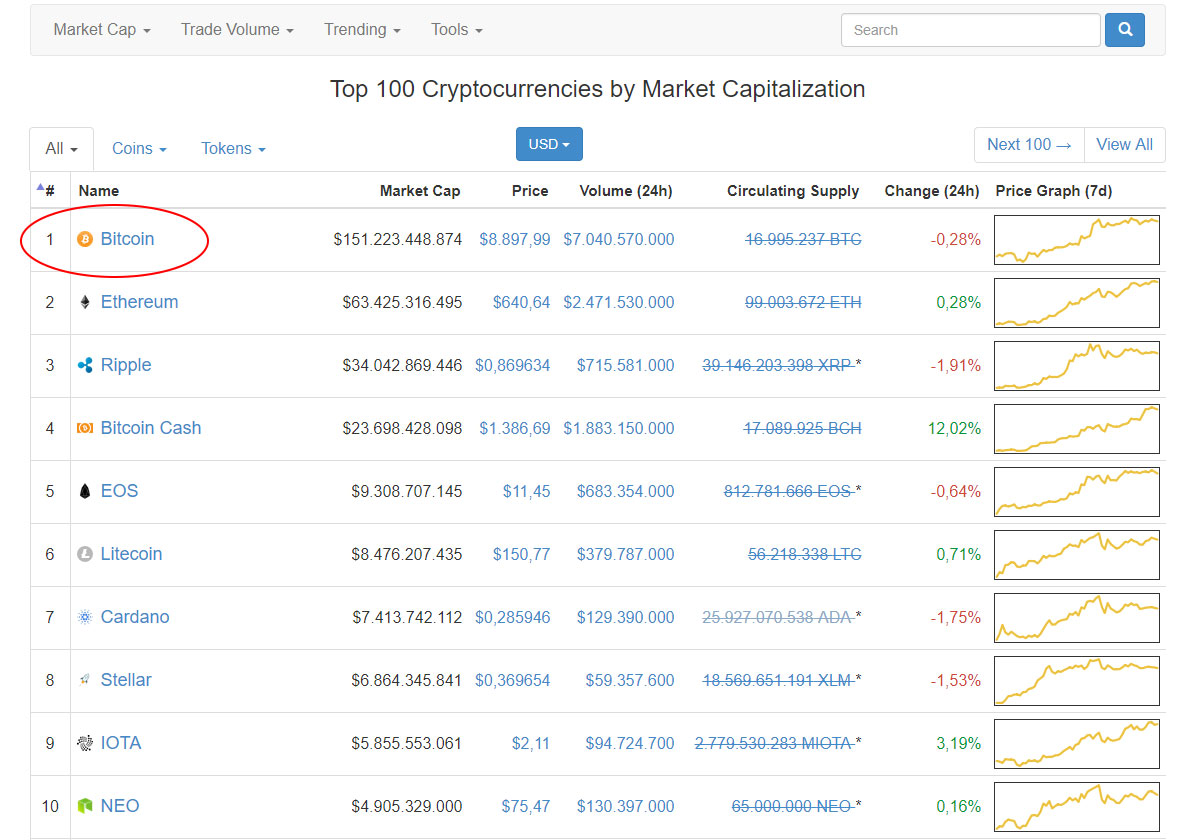The image size is (1189, 840).
Task: Open EOS 7-day price graph
Action: (x=1077, y=491)
